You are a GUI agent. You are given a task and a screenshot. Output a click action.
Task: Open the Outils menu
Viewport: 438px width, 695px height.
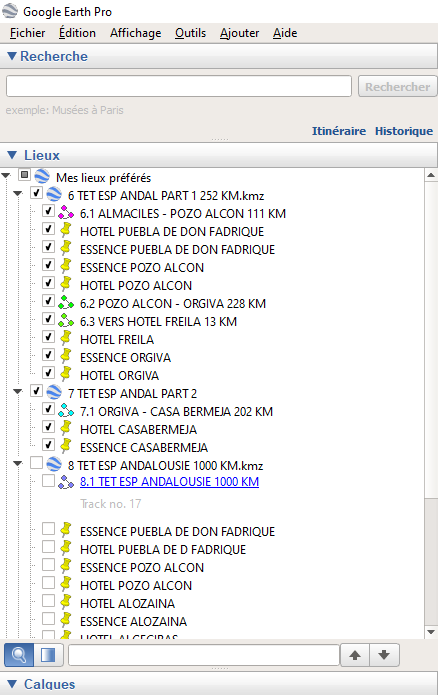click(190, 33)
